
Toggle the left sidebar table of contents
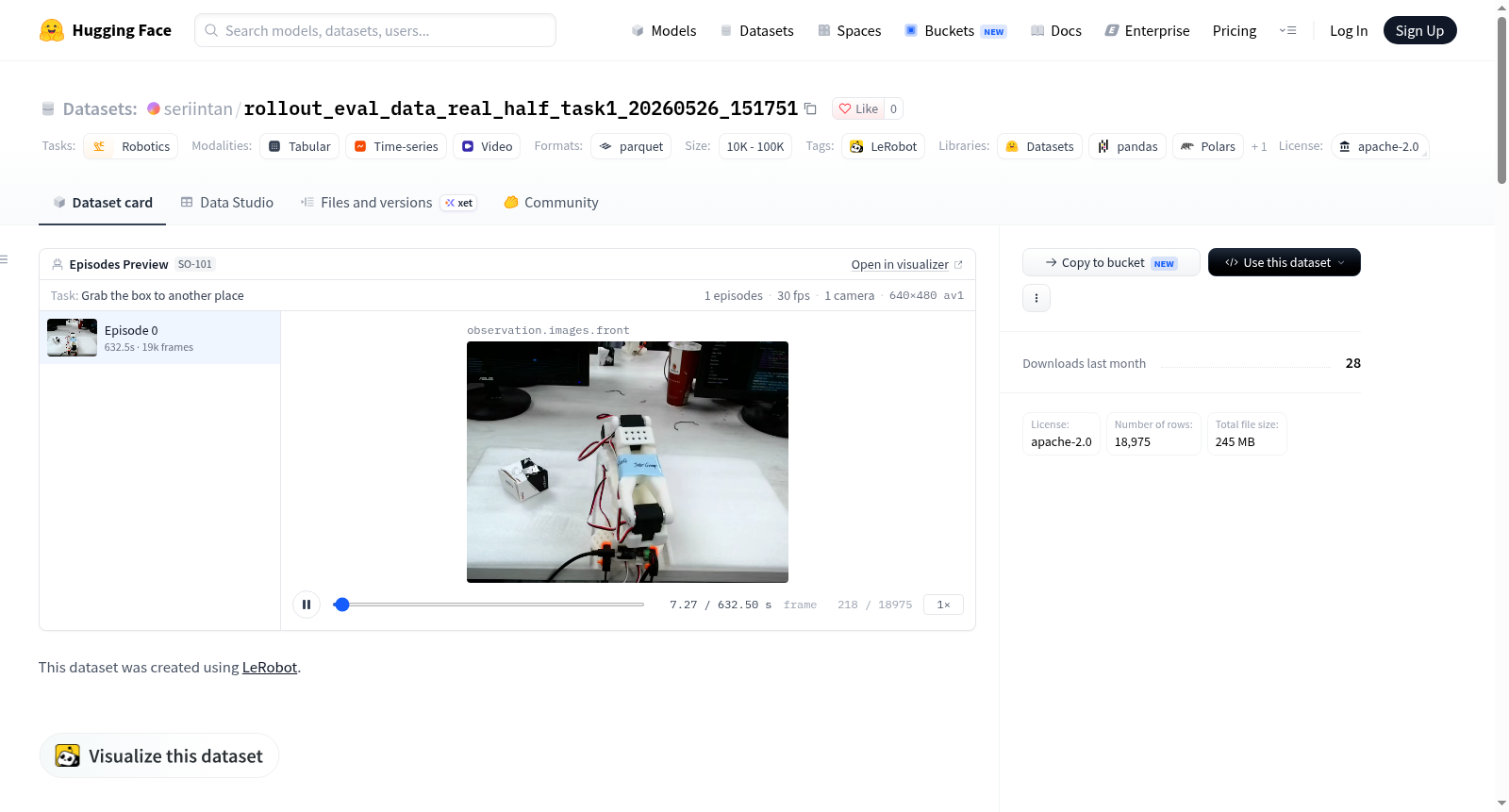(5, 259)
